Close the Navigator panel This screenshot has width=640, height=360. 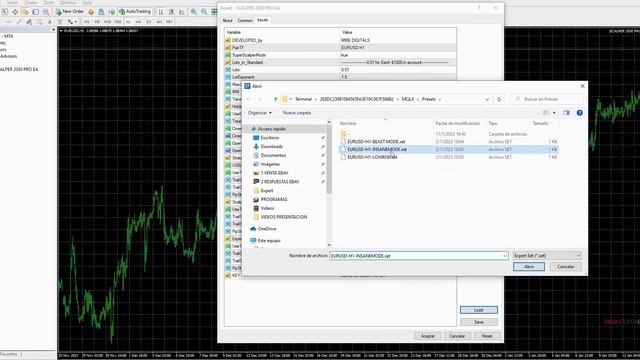click(x=53, y=30)
